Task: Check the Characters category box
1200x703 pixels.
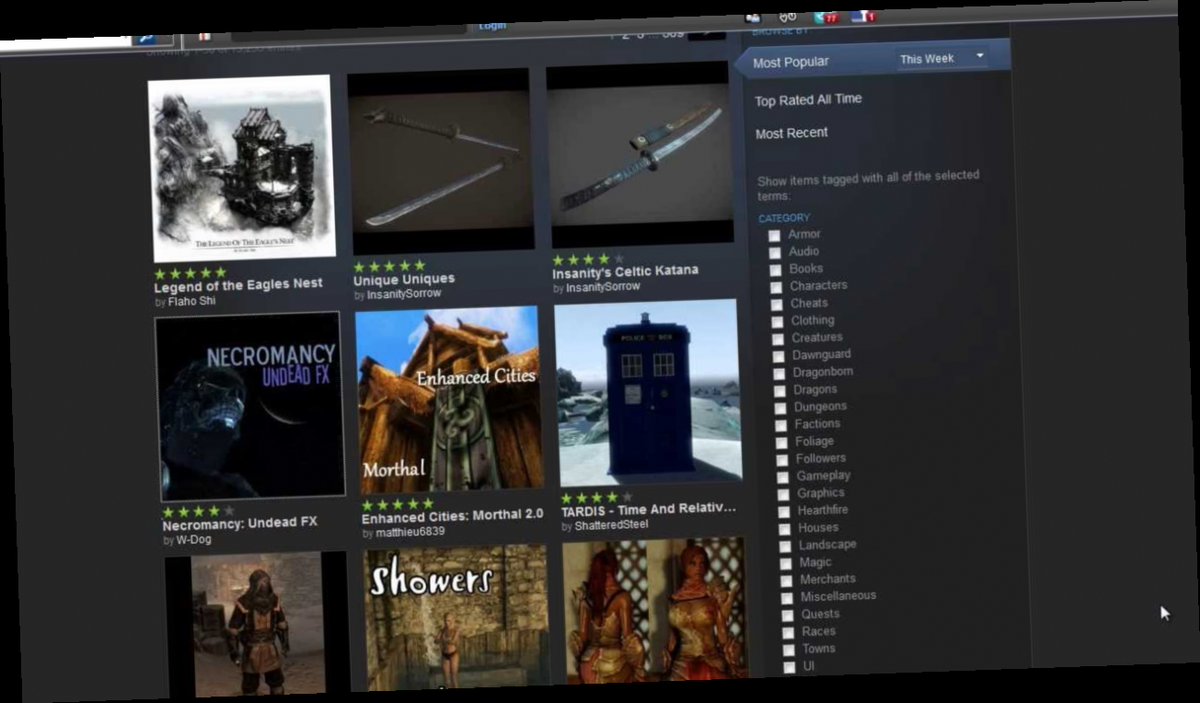Action: 775,287
